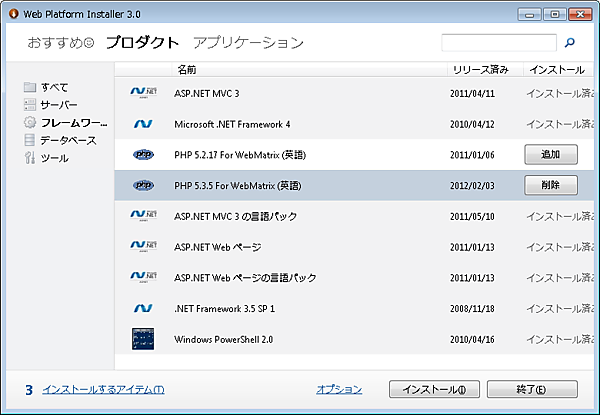Select the サーバー category in sidebar
Image resolution: width=600 pixels, height=415 pixels.
click(57, 105)
